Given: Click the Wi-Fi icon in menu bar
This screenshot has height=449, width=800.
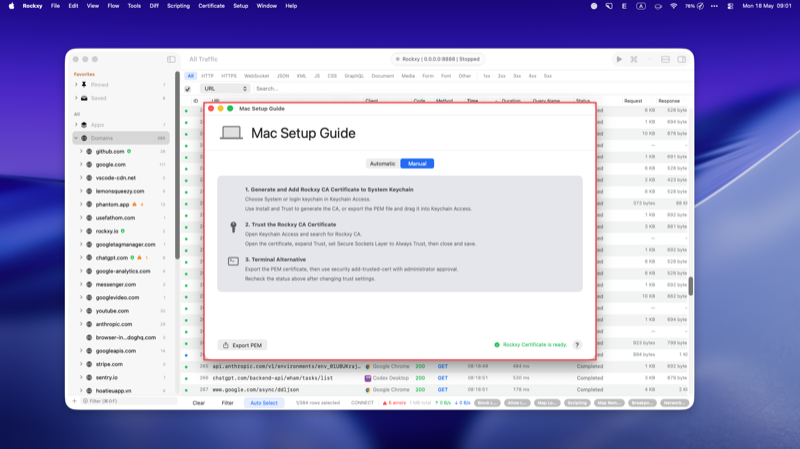Looking at the screenshot, I should [673, 6].
